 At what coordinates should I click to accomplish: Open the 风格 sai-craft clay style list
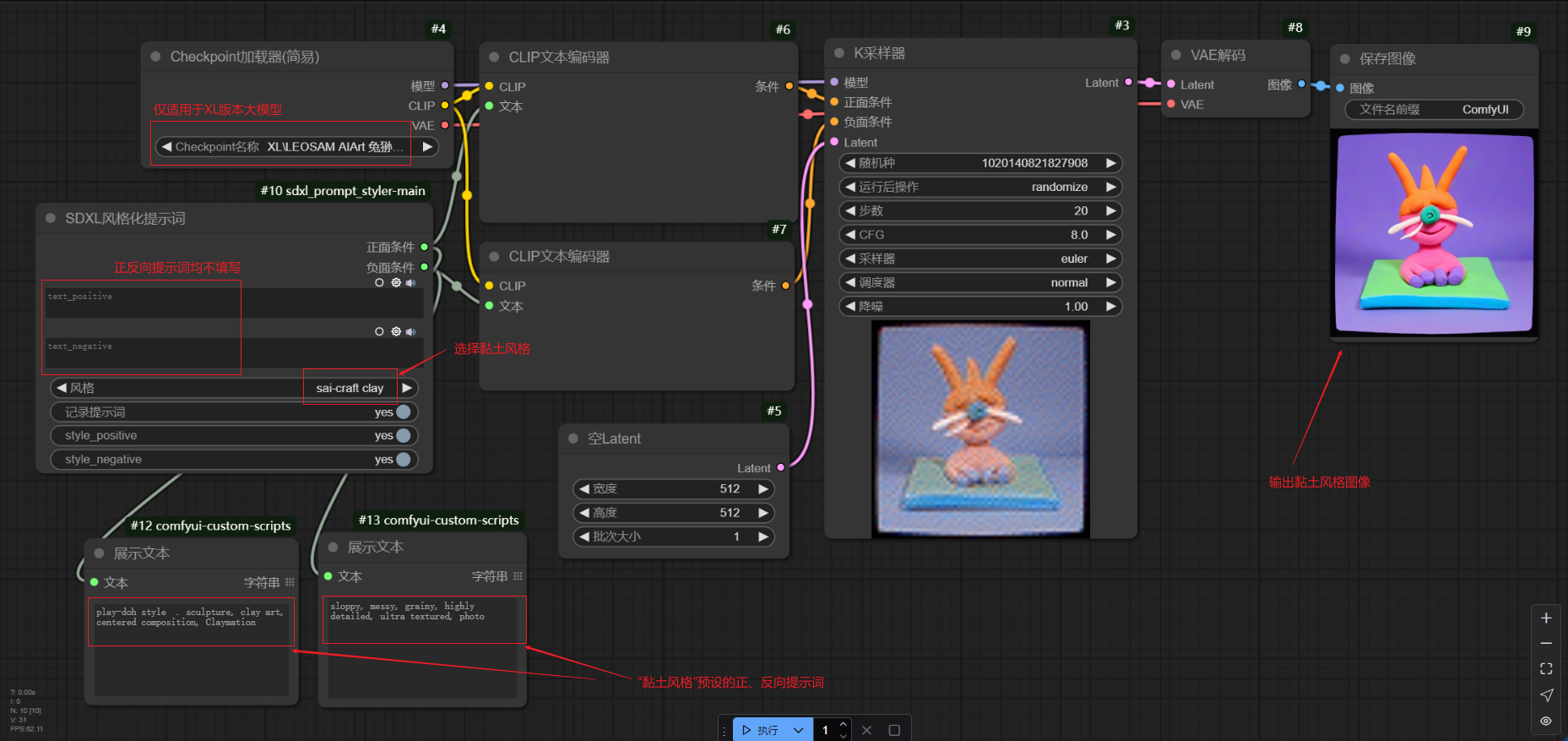coord(234,388)
